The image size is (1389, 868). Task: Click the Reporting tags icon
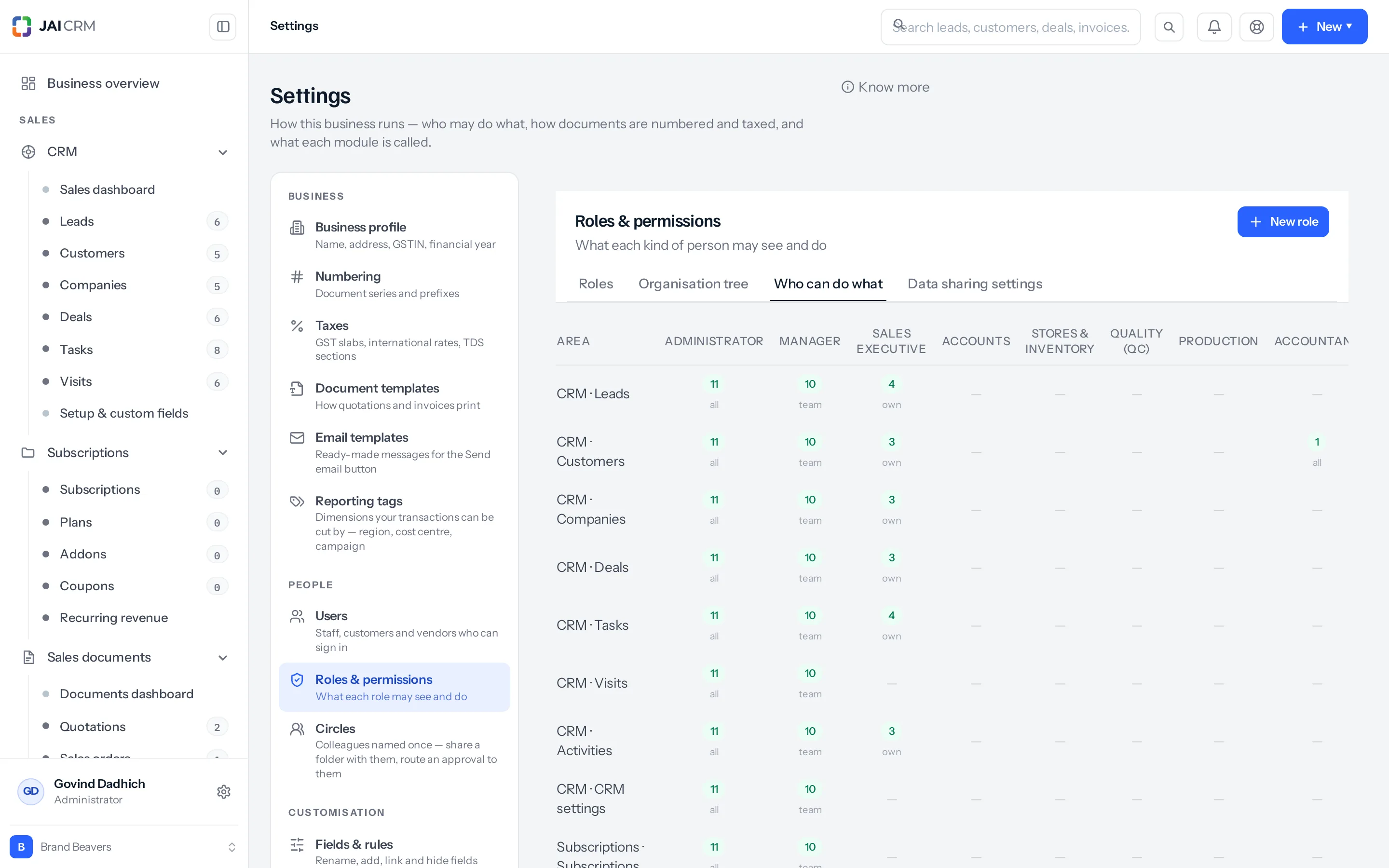point(297,501)
